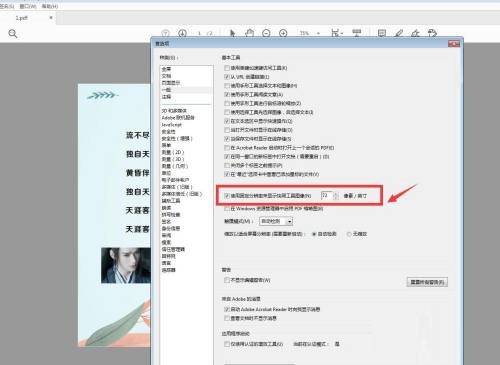The width and height of the screenshot is (500, 365).
Task: Select the 自动检测 scaling radio button
Action: (314, 234)
